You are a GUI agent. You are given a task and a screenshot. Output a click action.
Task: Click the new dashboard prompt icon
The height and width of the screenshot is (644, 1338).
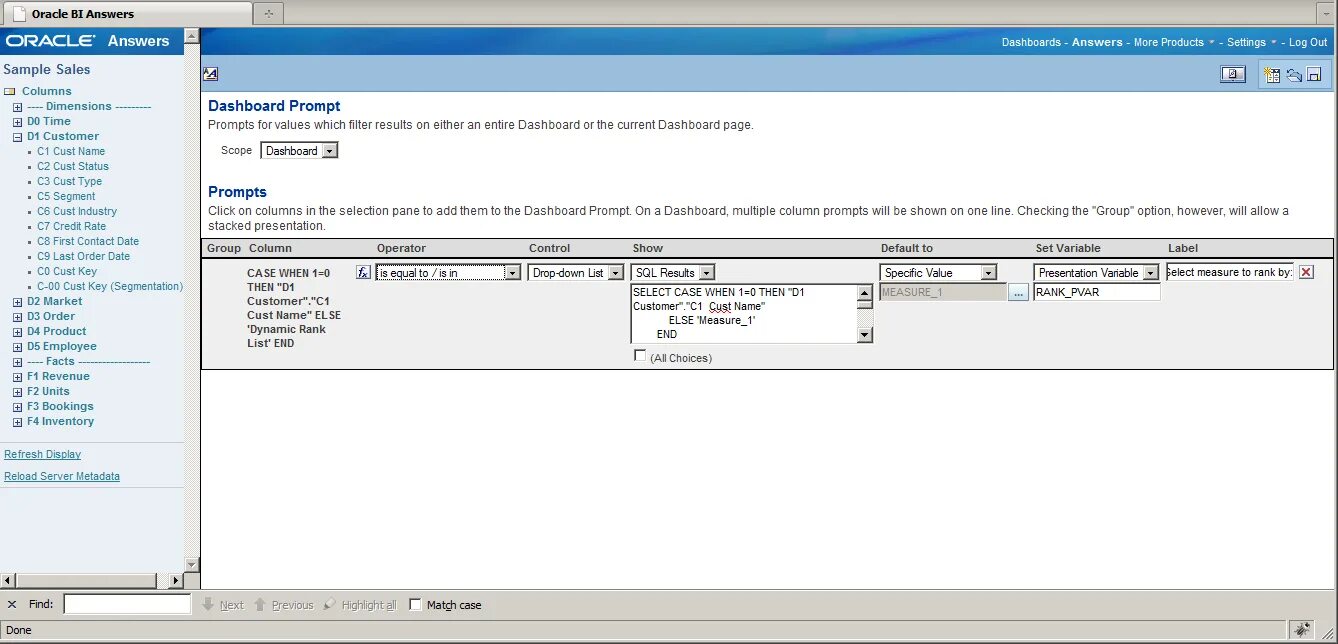pyautogui.click(x=1272, y=74)
